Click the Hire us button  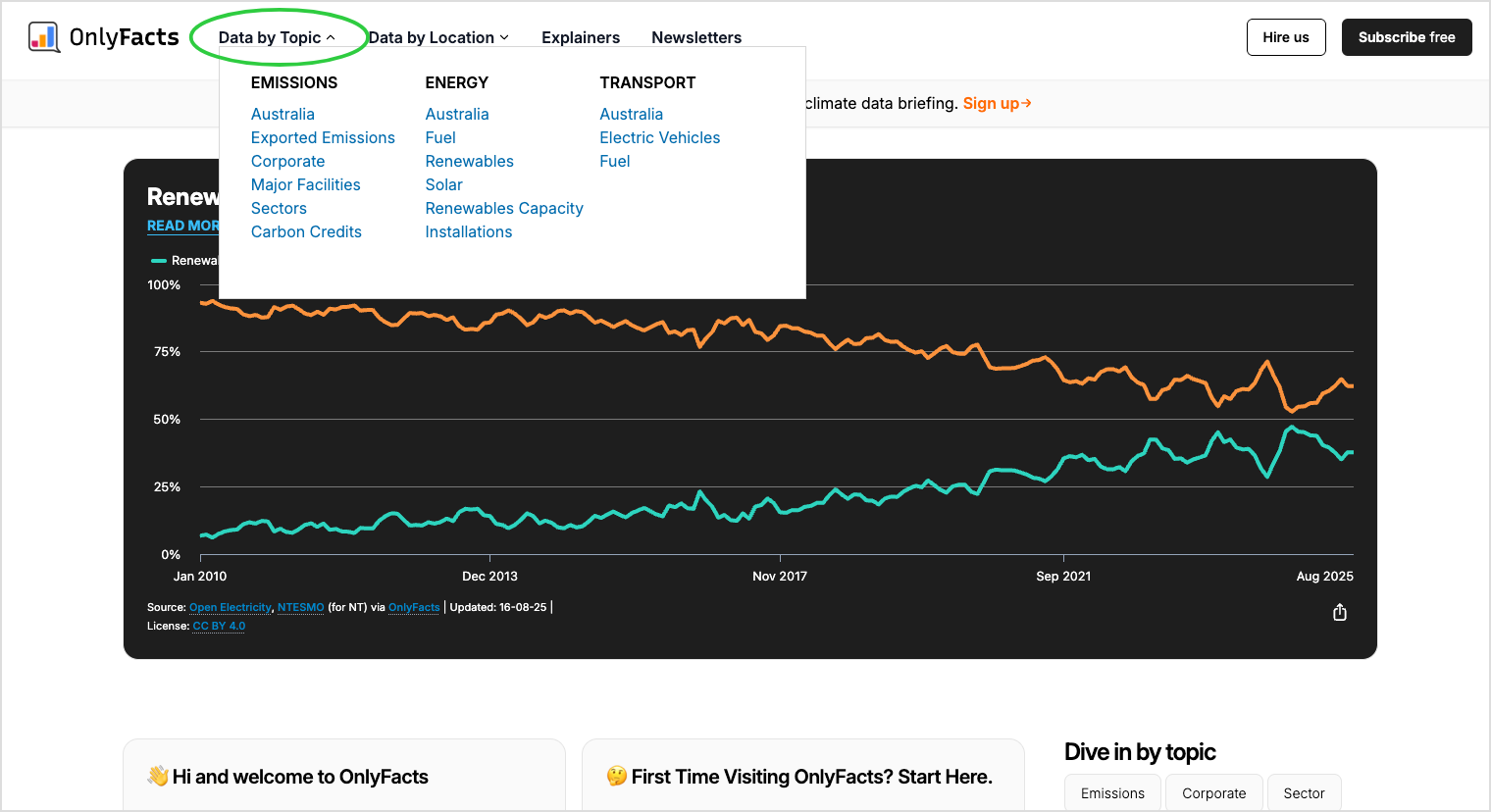[1286, 37]
